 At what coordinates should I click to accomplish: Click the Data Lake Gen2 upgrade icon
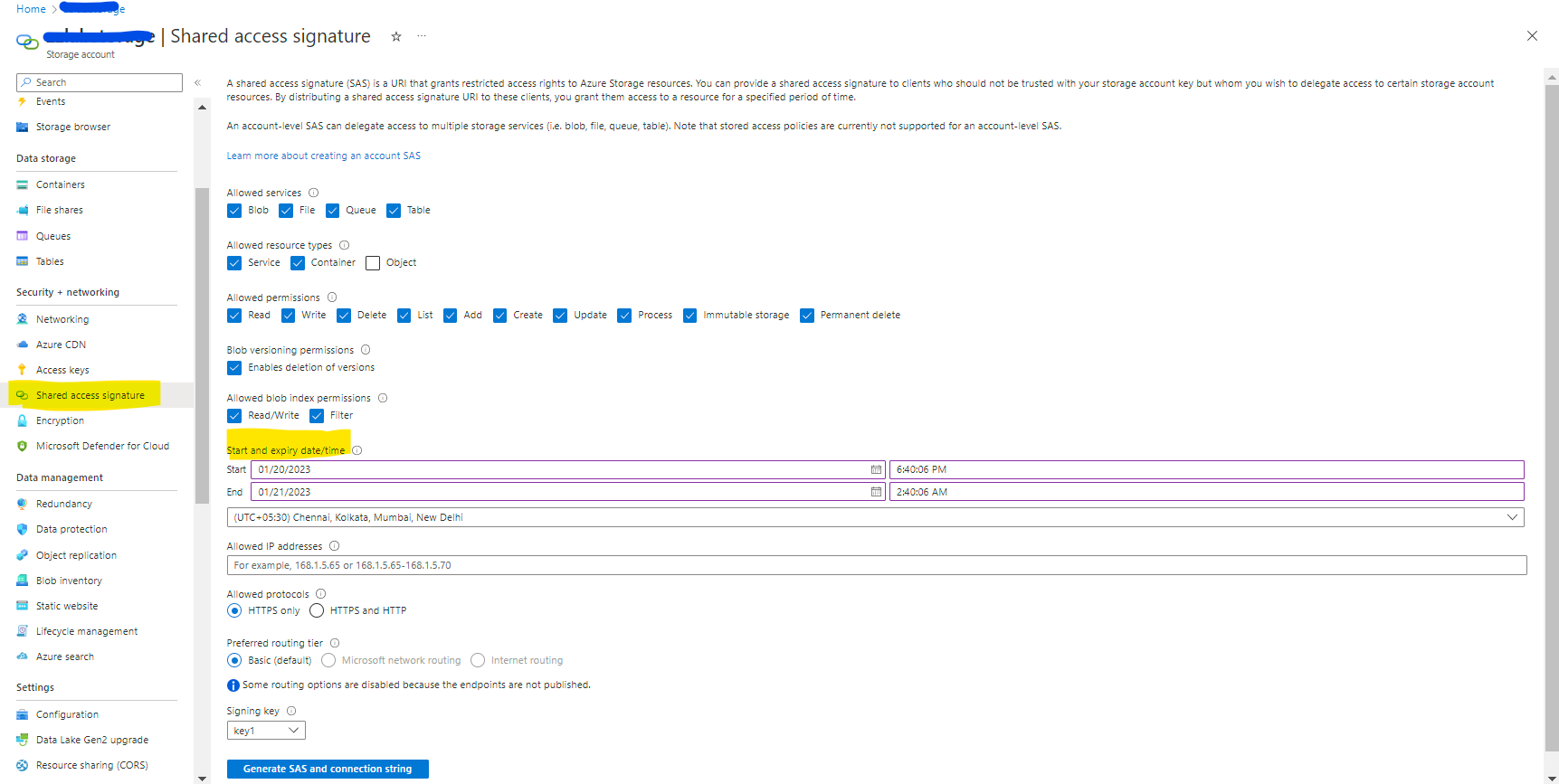(x=23, y=740)
